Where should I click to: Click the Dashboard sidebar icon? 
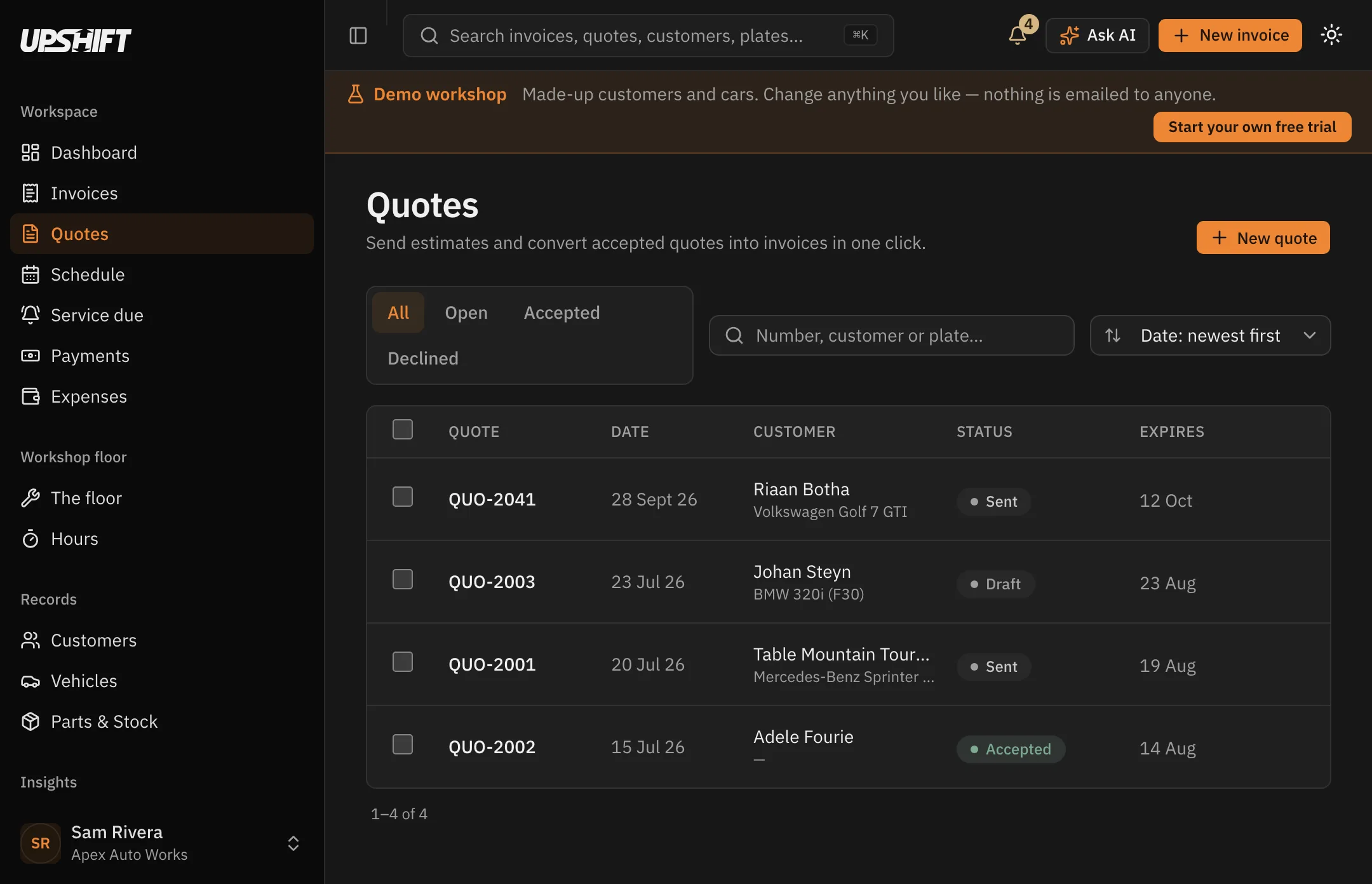pos(30,152)
